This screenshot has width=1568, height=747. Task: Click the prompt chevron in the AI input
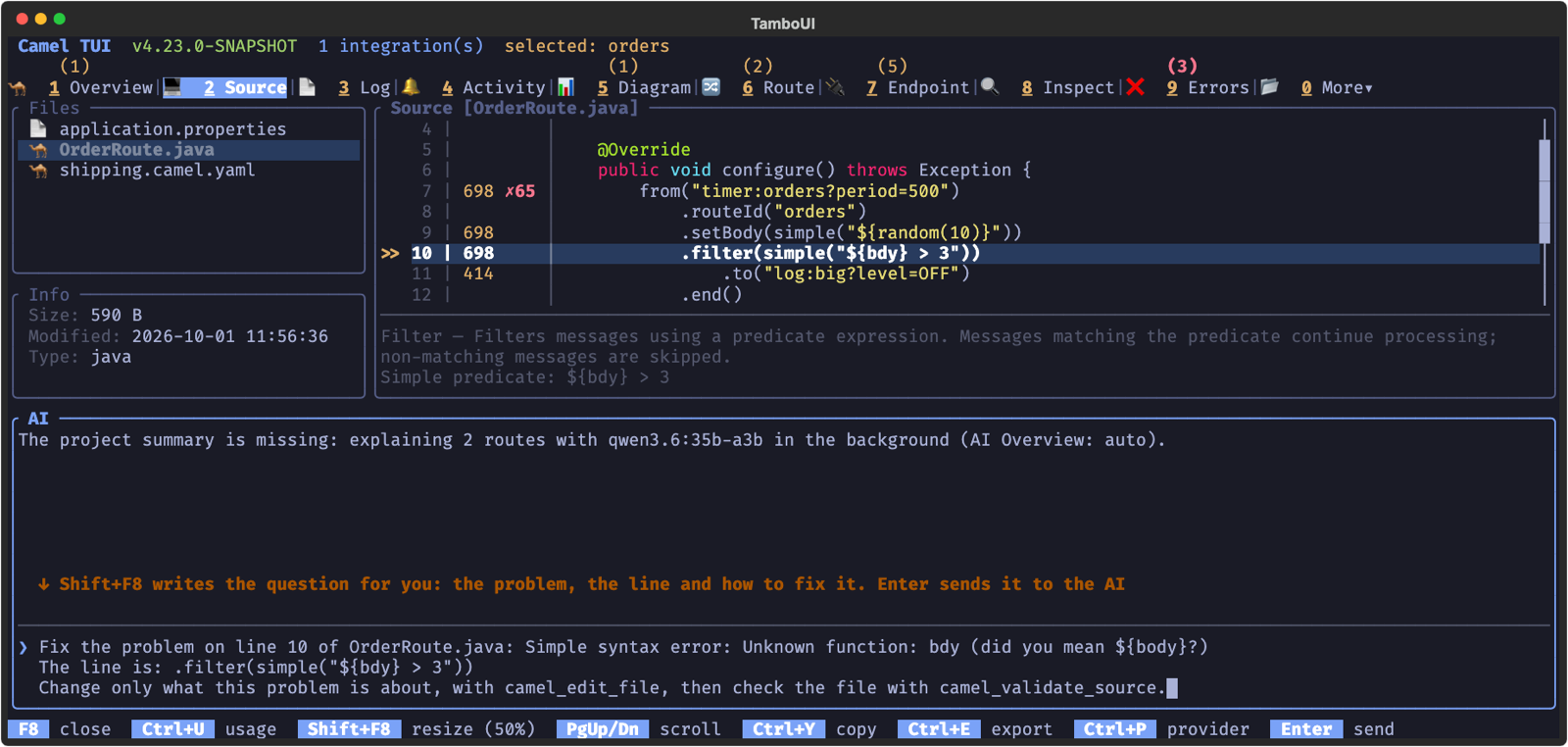tap(24, 647)
